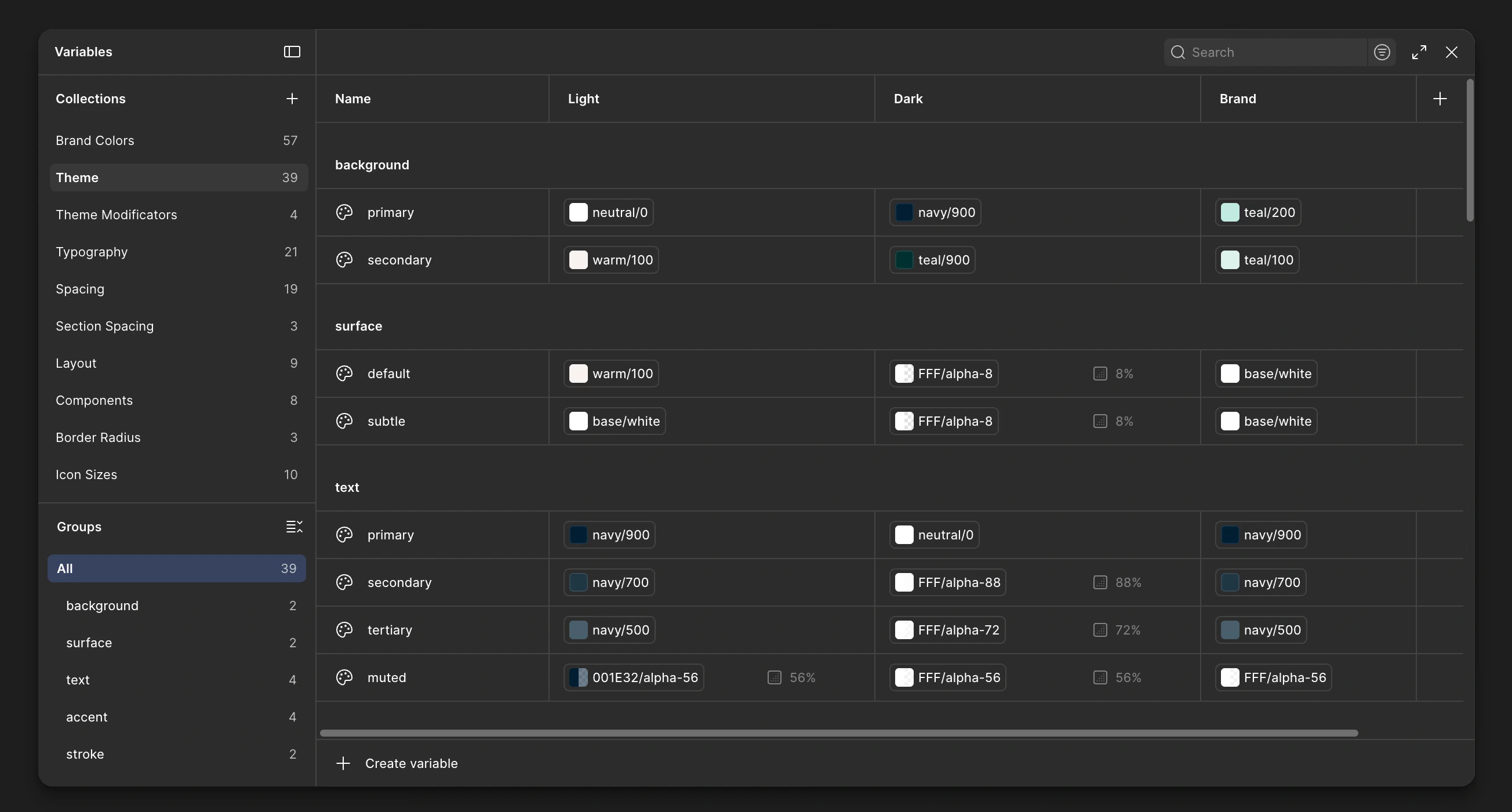This screenshot has width=1512, height=812.
Task: Click the palette icon of text muted
Action: (344, 677)
